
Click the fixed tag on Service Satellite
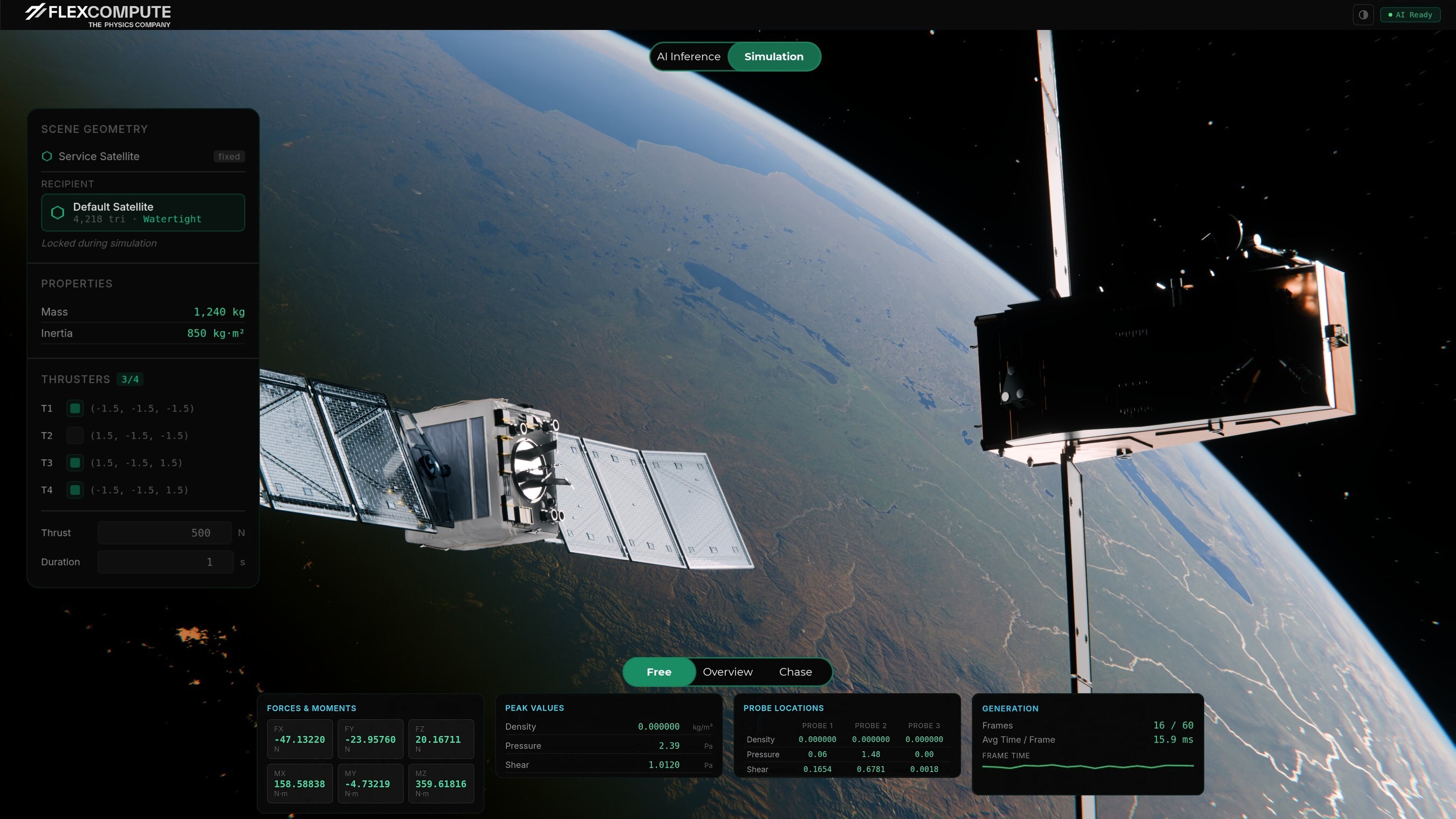(x=229, y=156)
